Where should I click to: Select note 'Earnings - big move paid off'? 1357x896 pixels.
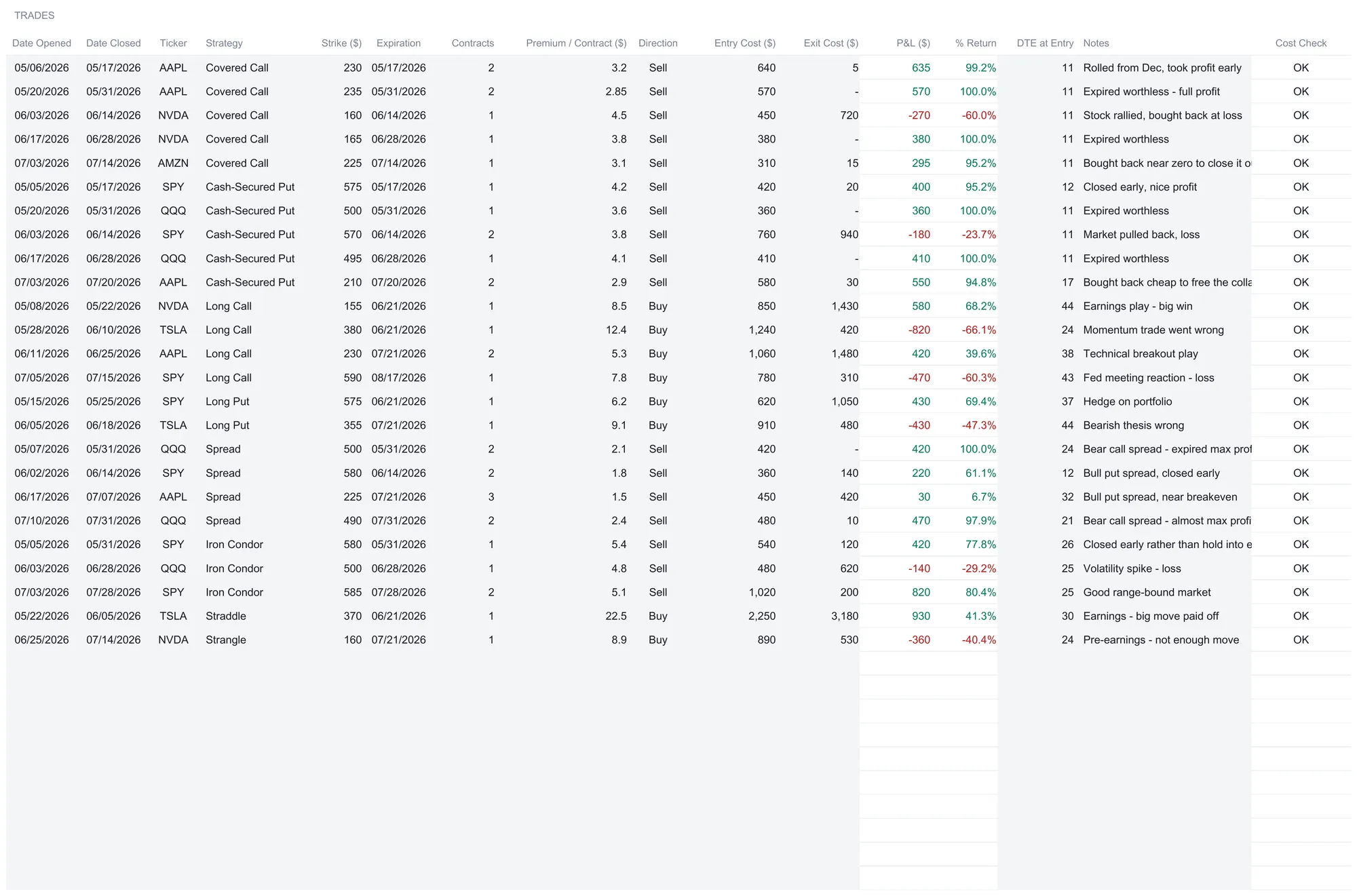point(1151,616)
